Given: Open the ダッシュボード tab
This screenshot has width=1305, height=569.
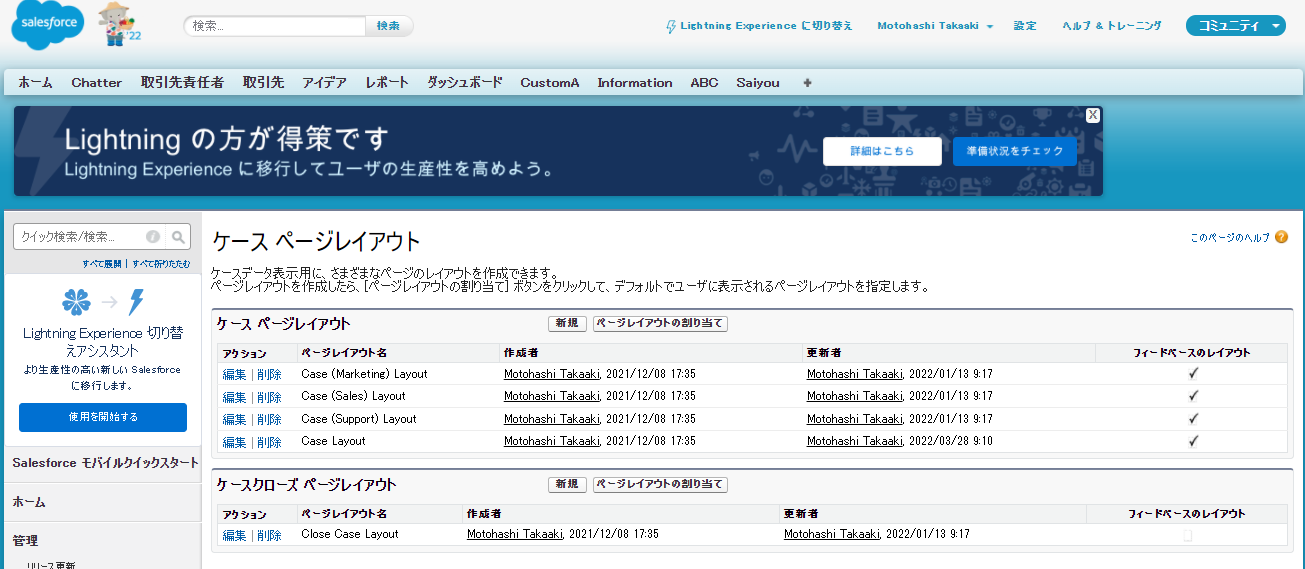Looking at the screenshot, I should pyautogui.click(x=465, y=83).
